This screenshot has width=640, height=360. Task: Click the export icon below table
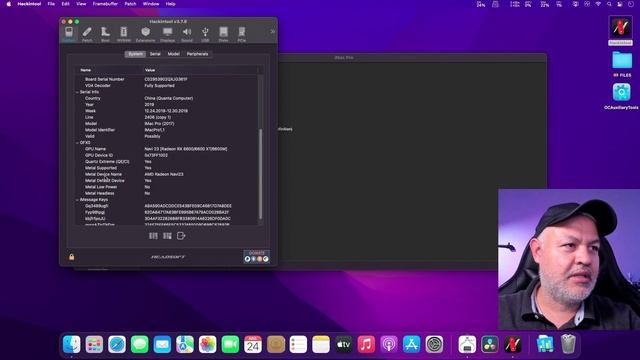tap(181, 236)
